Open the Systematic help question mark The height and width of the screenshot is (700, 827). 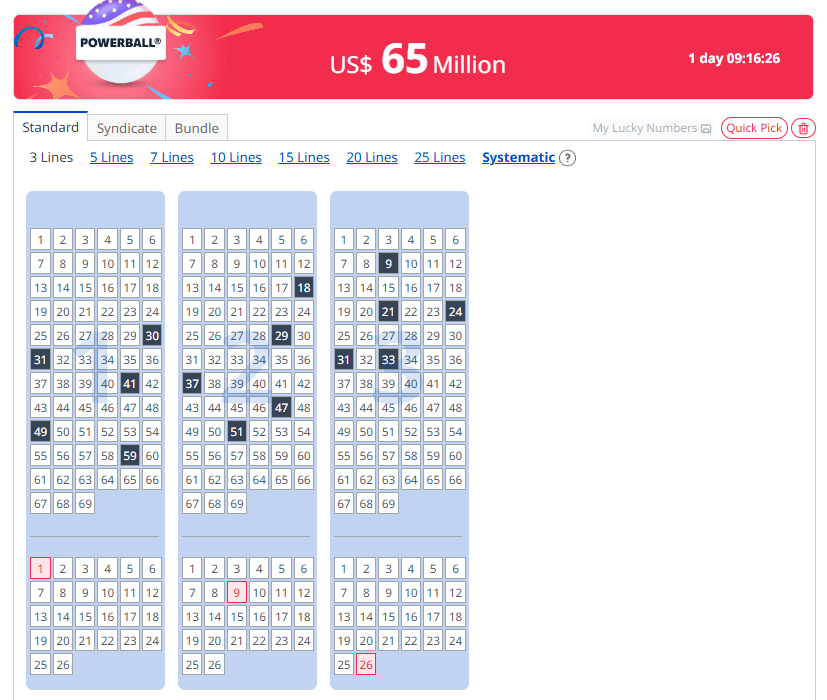(568, 158)
